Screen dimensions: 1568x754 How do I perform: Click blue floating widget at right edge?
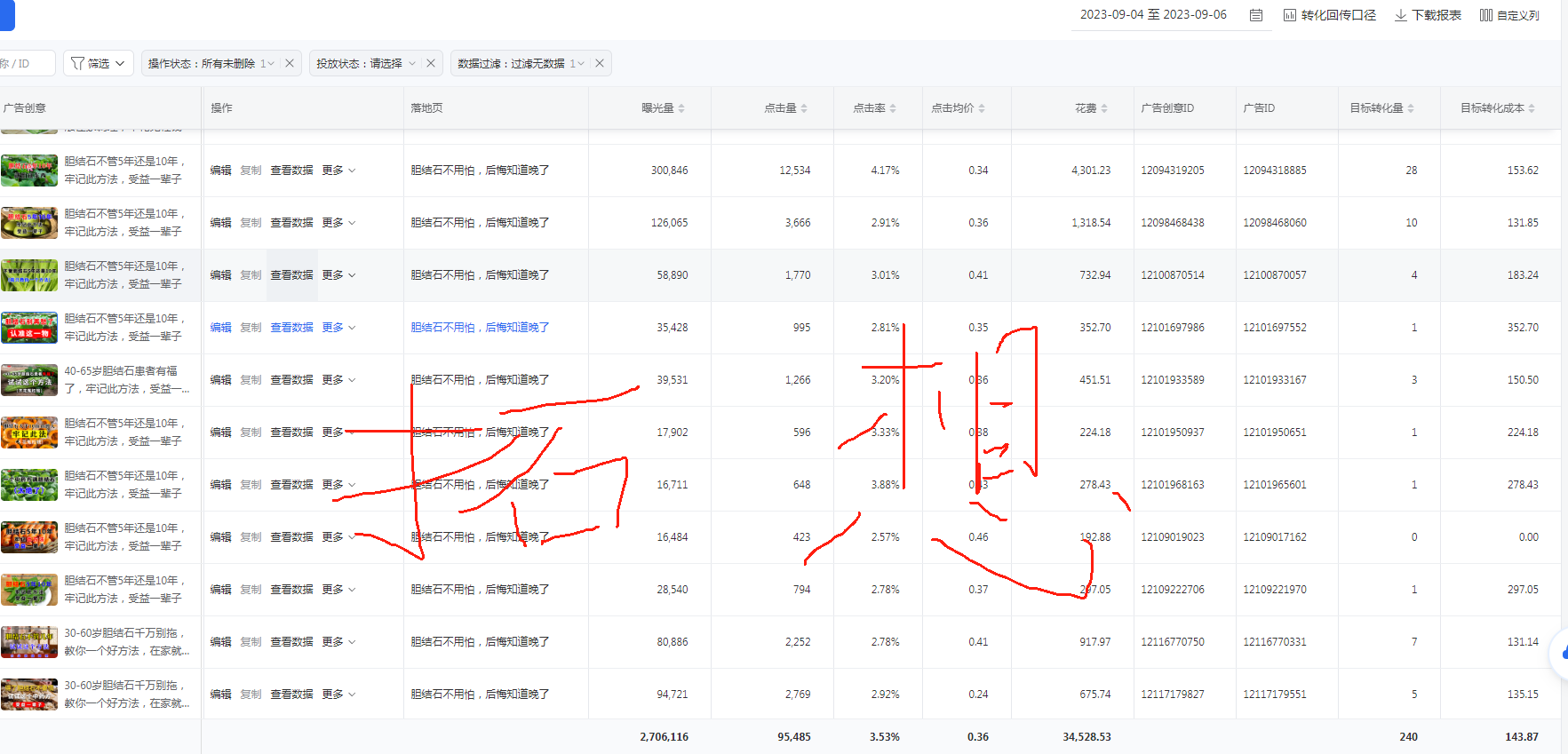tap(1559, 653)
